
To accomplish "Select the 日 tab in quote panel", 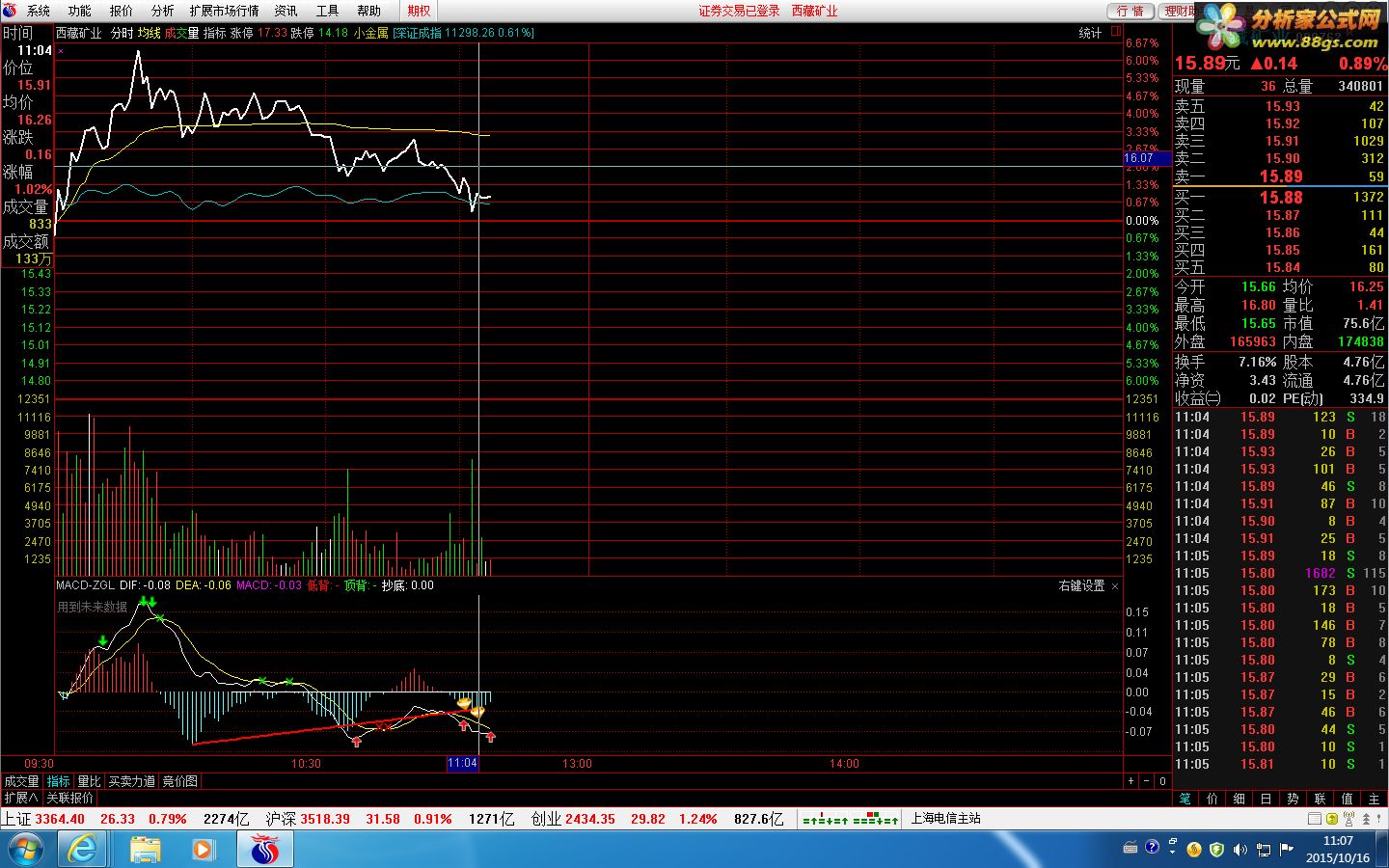I will pos(1266,799).
